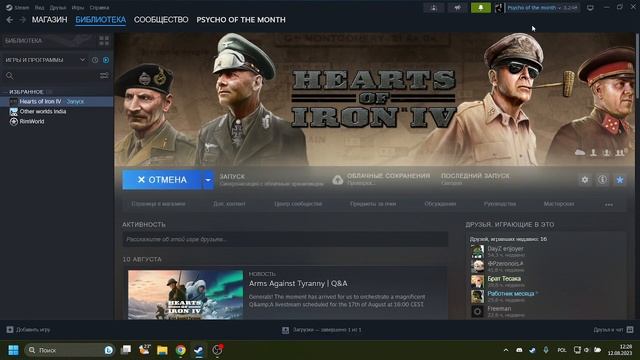Open the Друзья menu
The height and width of the screenshot is (360, 640).
(58, 8)
